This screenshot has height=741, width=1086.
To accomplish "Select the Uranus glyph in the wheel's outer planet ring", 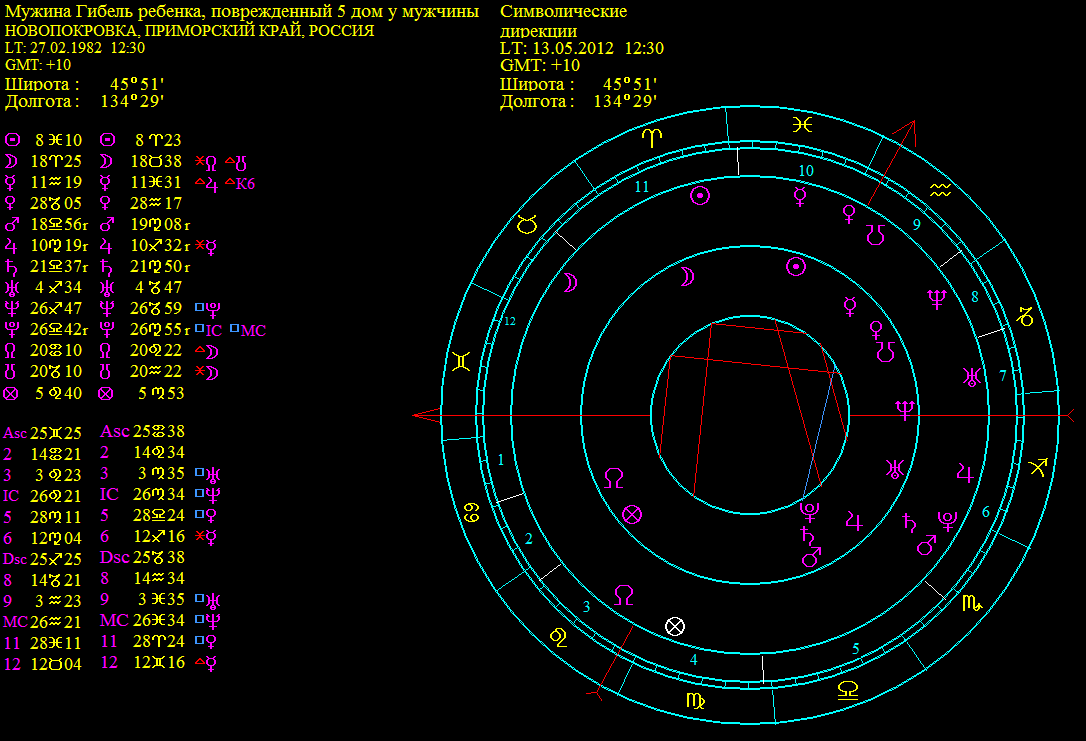I will (x=972, y=376).
